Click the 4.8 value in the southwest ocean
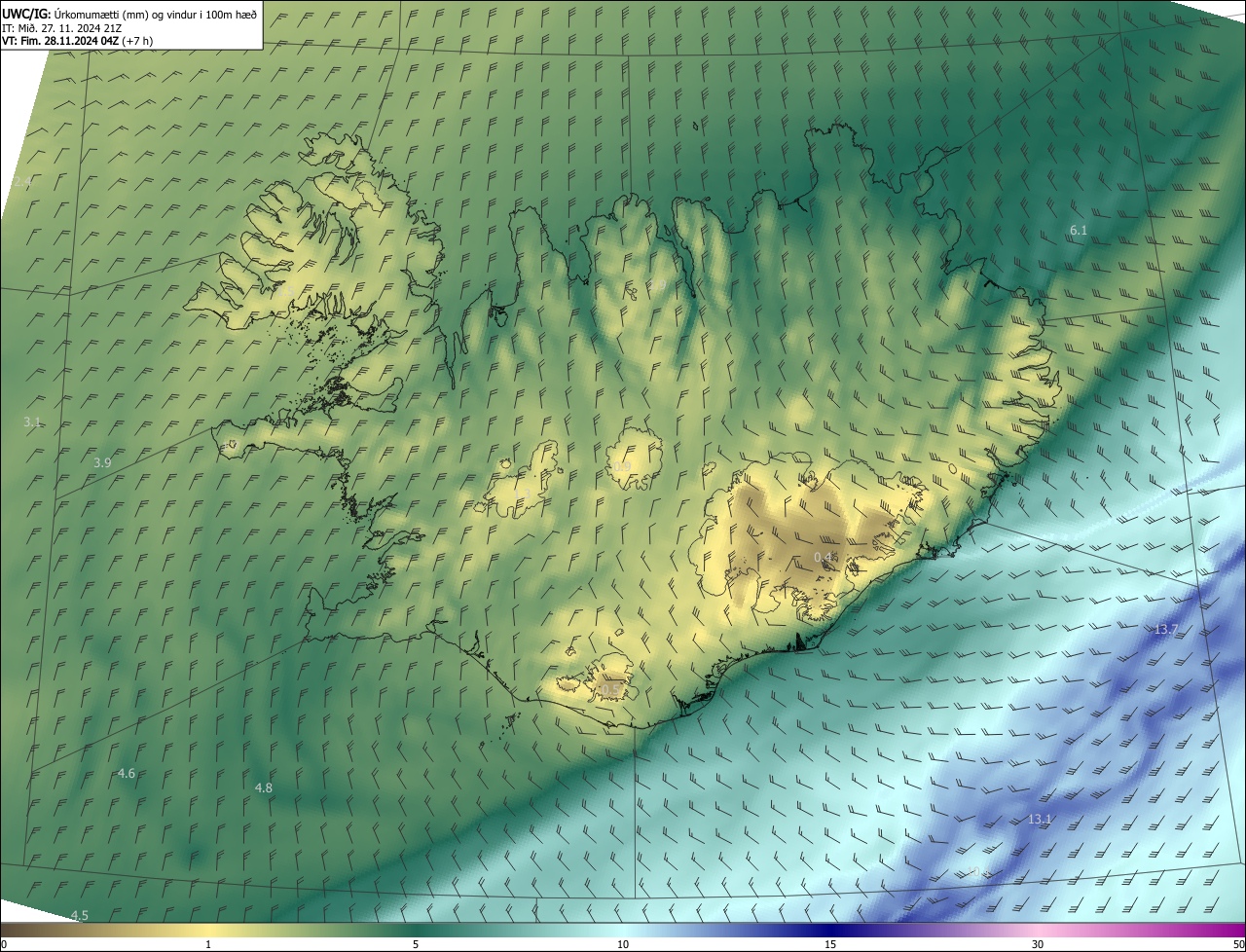Screen dimensions: 1246x952 (263, 787)
